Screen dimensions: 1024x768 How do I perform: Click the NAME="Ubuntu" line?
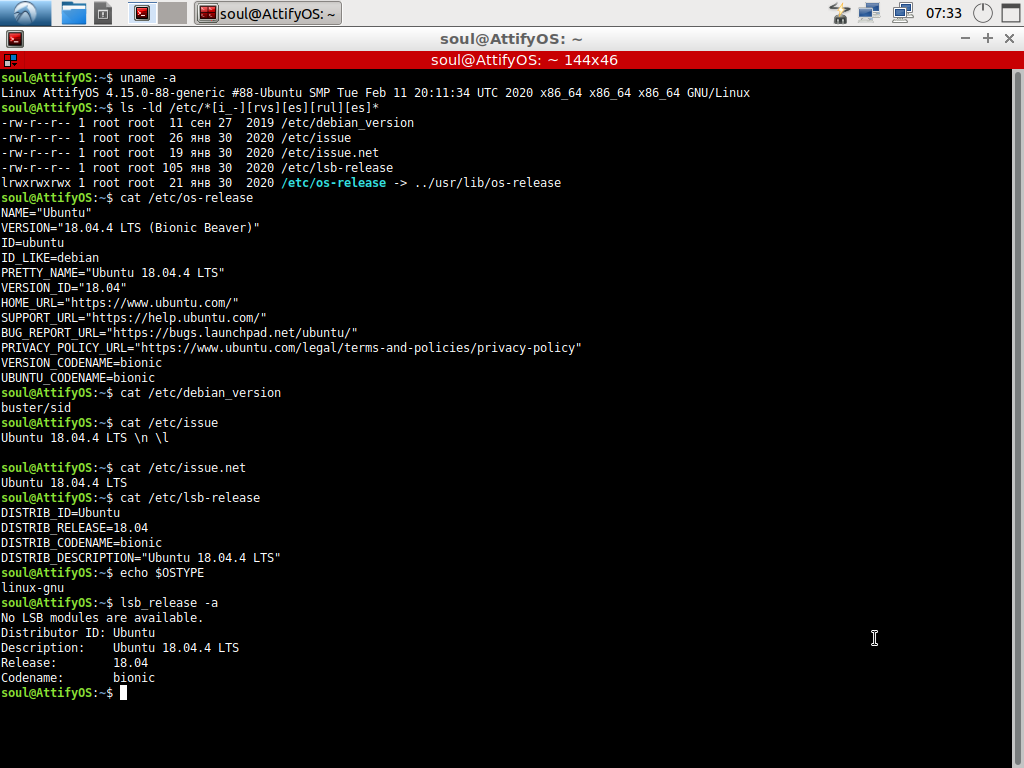[46, 213]
